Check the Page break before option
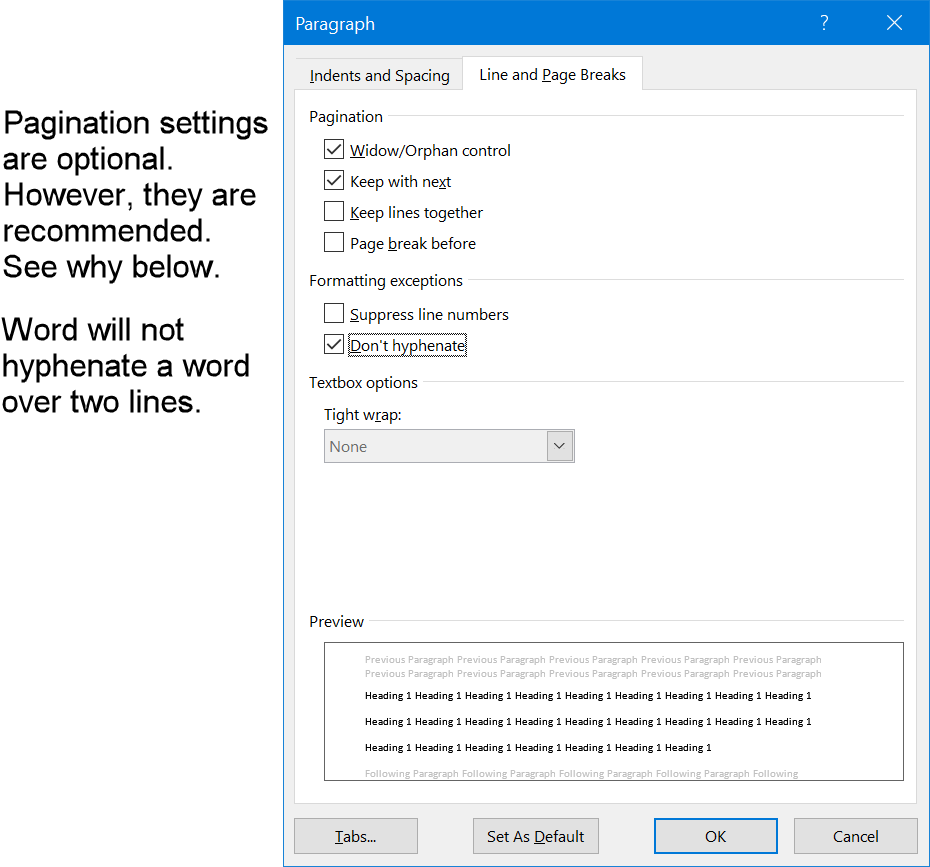 [334, 242]
